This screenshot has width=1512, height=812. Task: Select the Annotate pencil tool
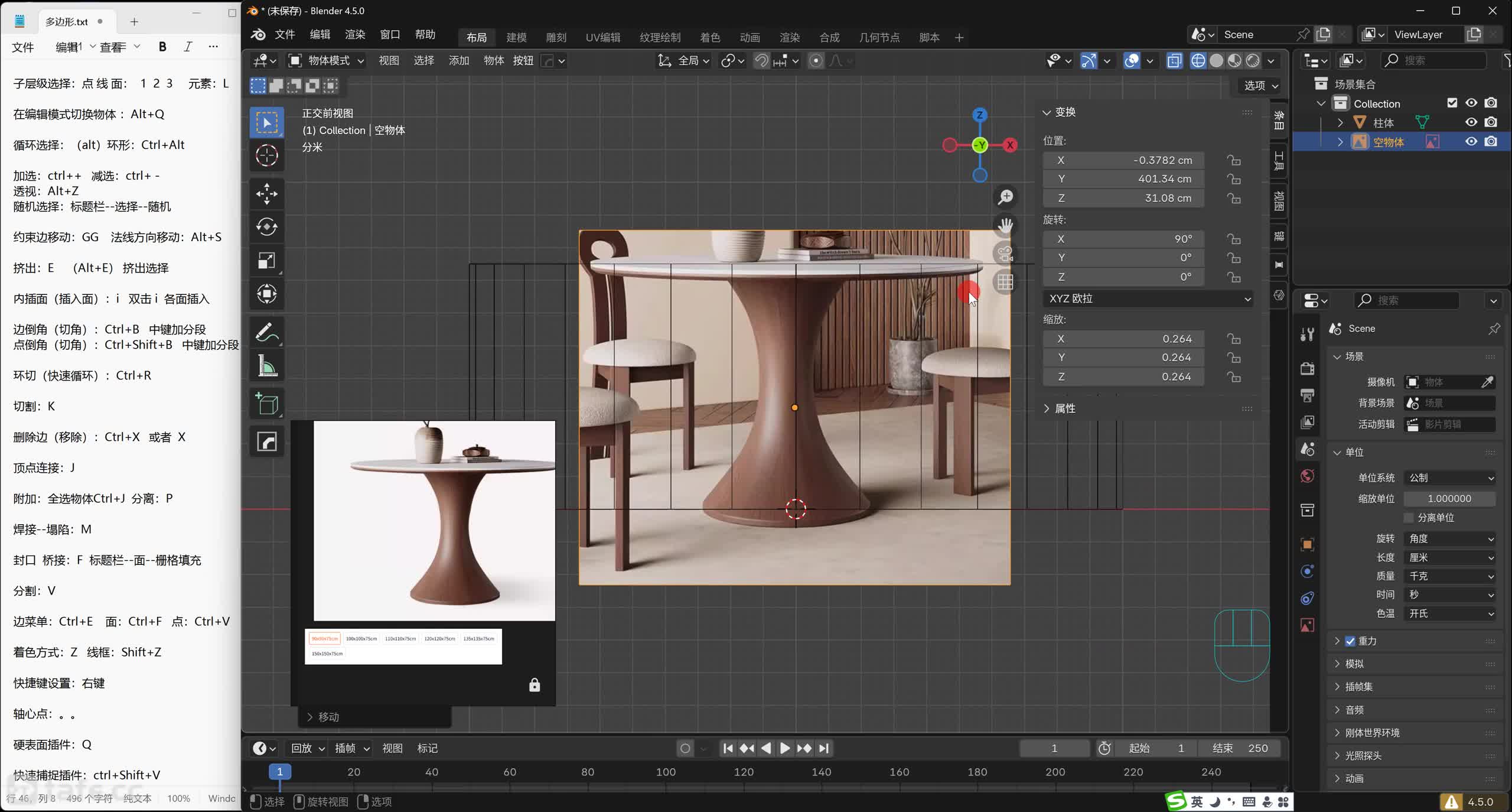(266, 332)
